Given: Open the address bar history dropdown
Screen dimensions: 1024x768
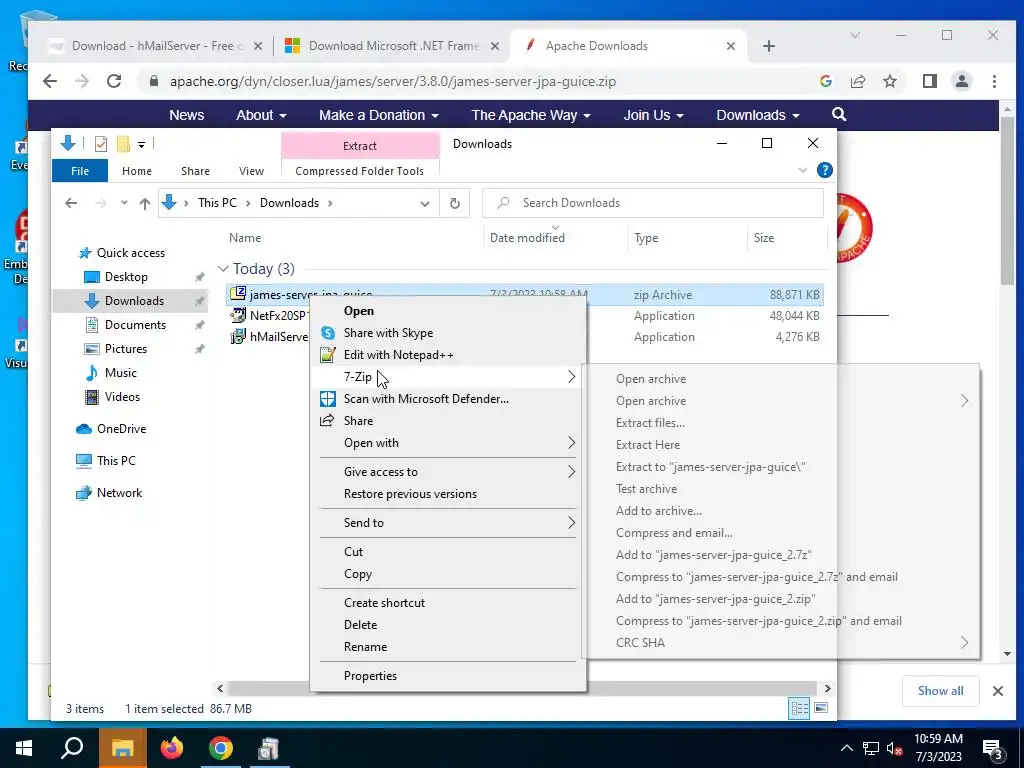Looking at the screenshot, I should pos(424,203).
